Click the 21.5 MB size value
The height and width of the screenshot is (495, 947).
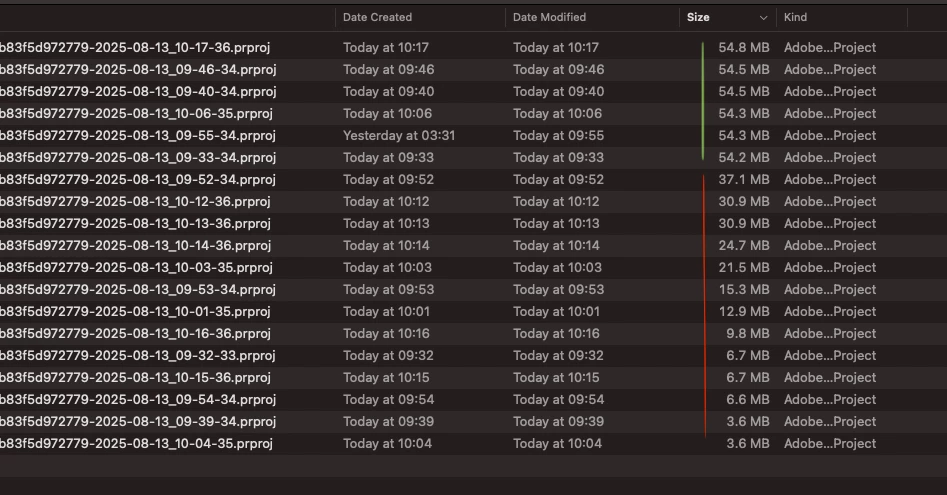click(744, 267)
